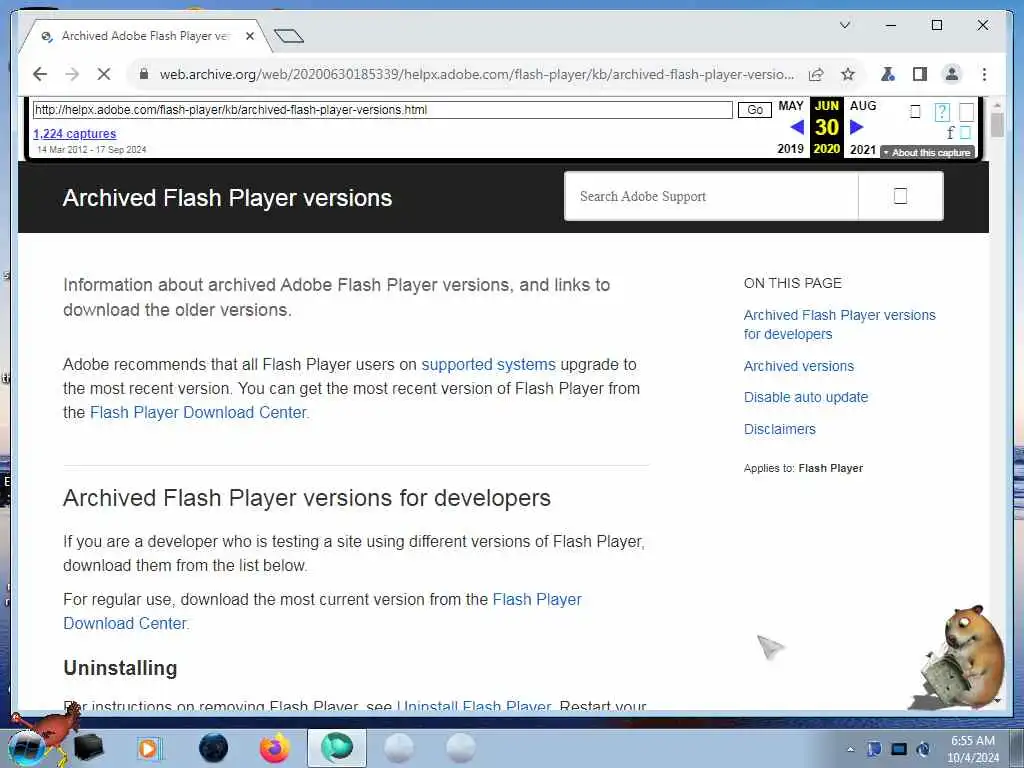Open a new browser tab
The image size is (1024, 768).
[289, 36]
